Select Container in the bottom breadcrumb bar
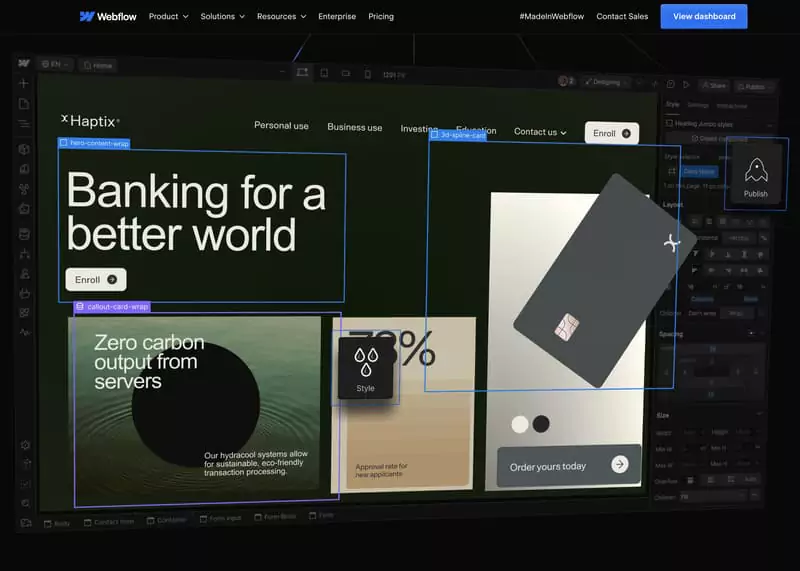Viewport: 800px width, 571px height. [166, 520]
